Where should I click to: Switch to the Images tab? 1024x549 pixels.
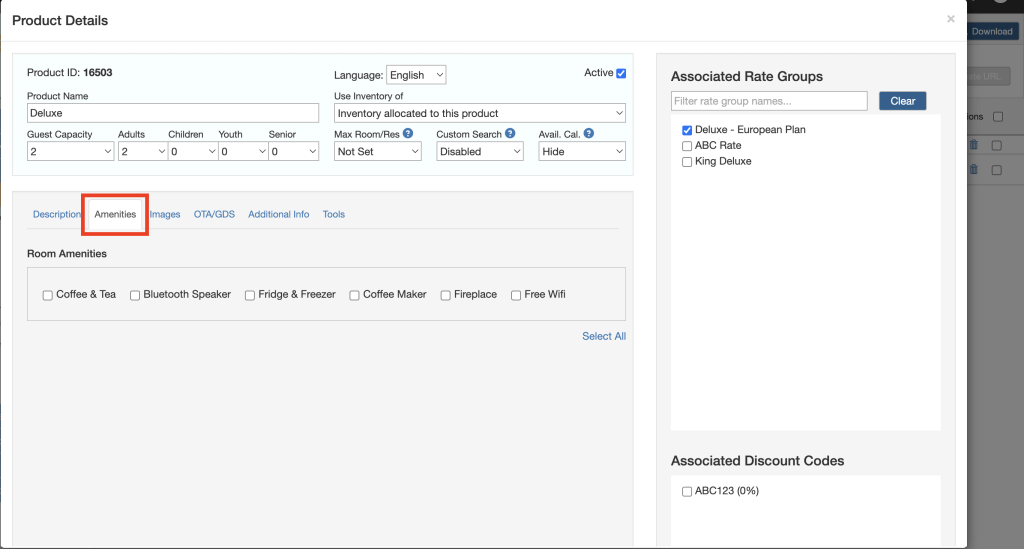point(165,214)
